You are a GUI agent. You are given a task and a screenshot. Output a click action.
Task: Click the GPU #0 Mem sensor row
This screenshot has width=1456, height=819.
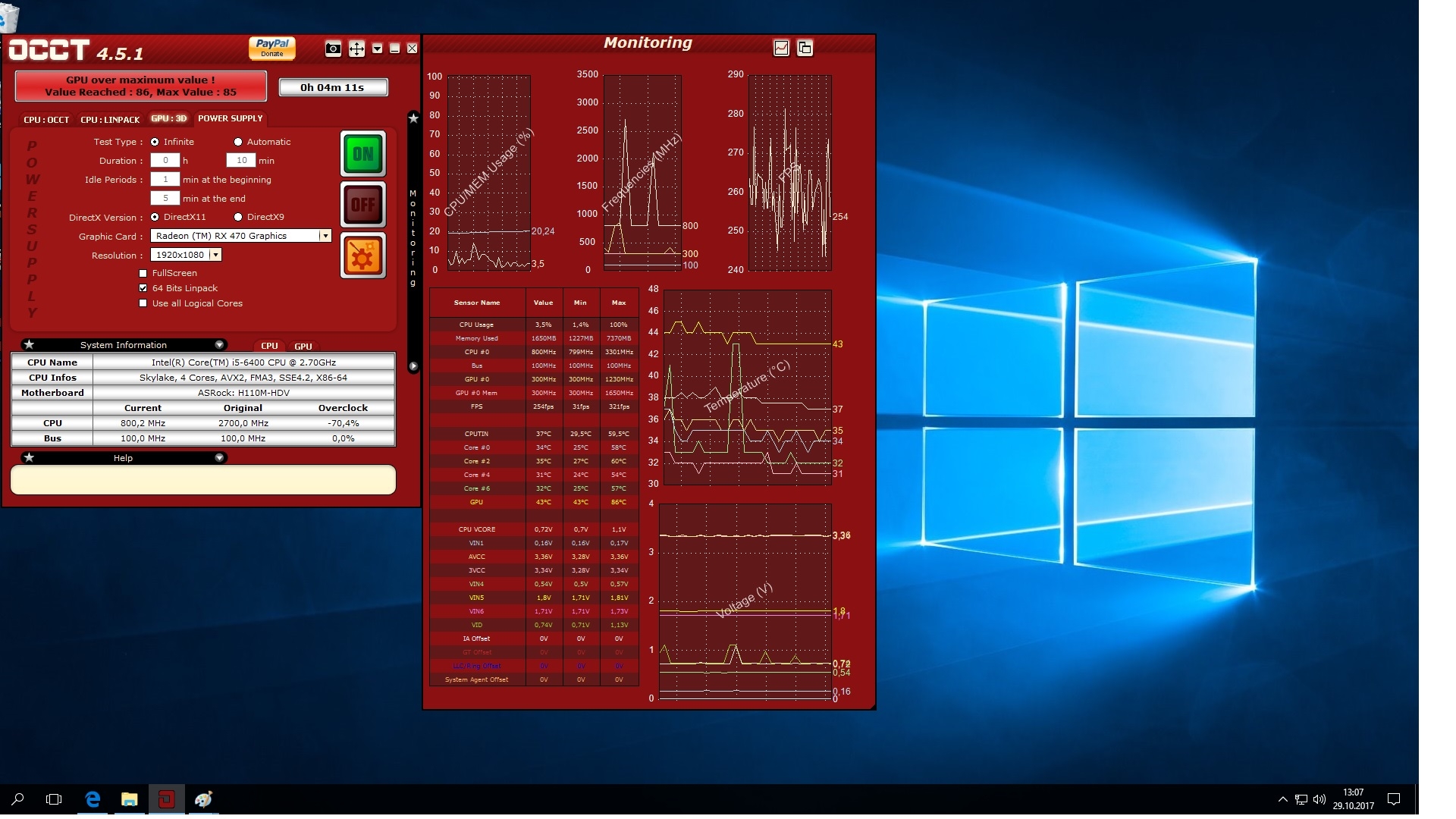coord(534,393)
